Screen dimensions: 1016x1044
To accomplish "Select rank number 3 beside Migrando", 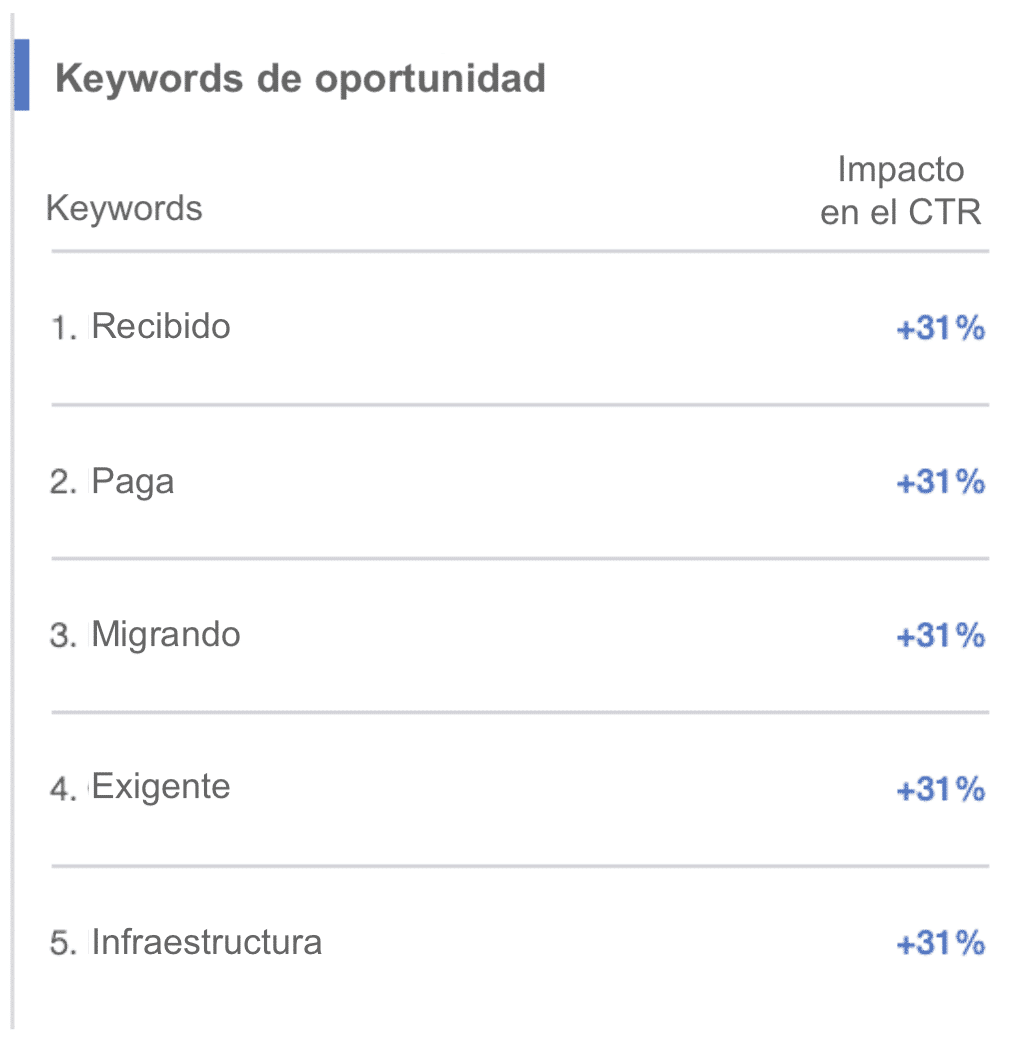I will point(65,636).
